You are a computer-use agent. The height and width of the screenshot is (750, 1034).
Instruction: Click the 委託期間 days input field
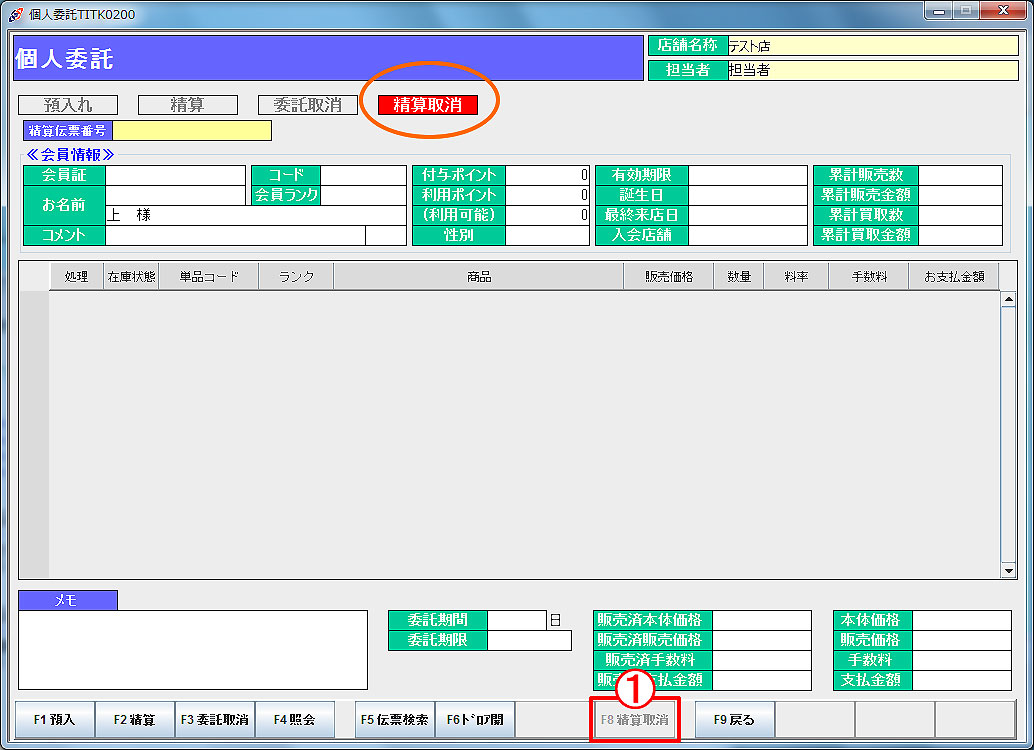tap(517, 620)
